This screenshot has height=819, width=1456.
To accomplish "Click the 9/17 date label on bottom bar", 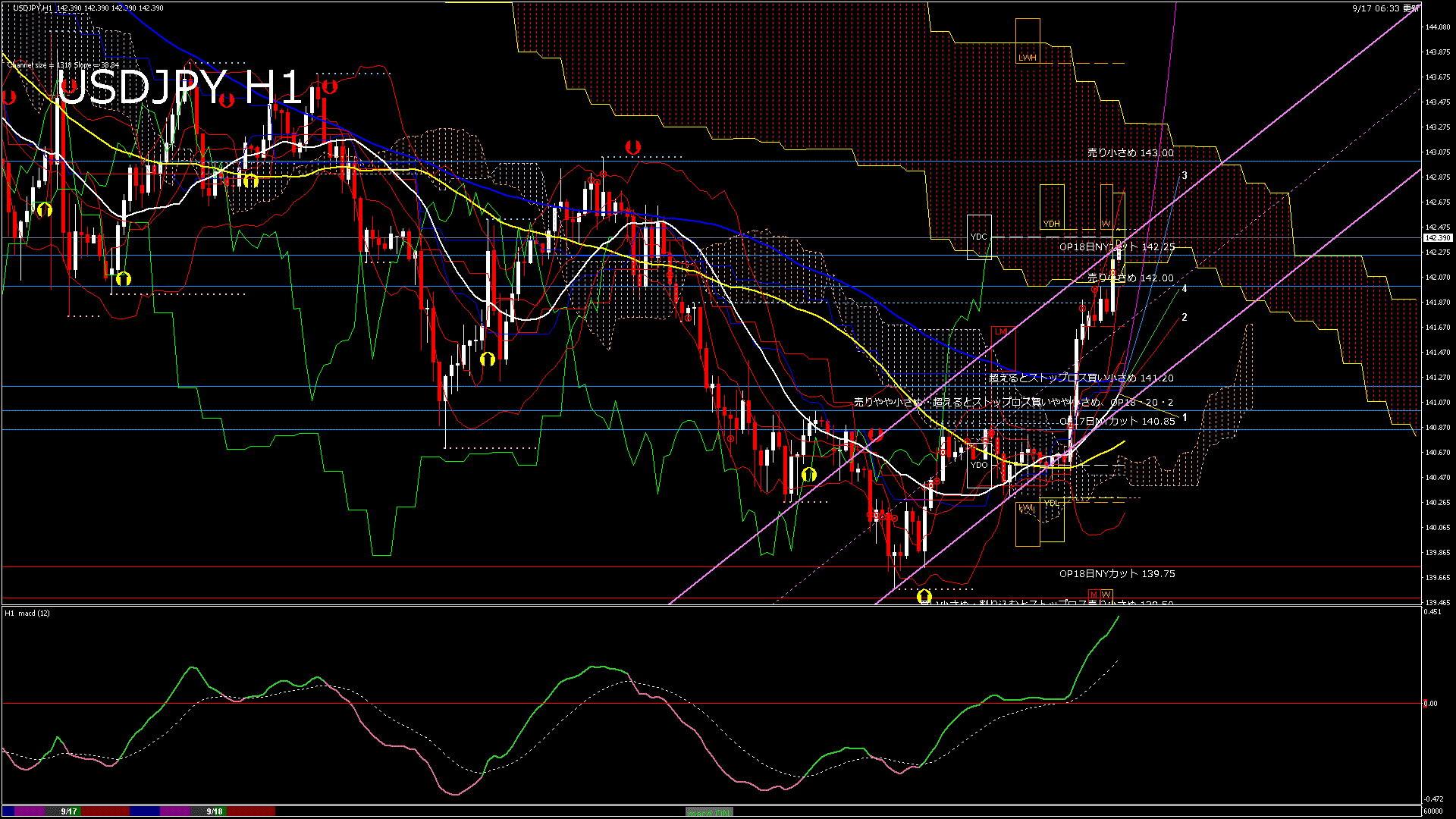I will click(69, 811).
